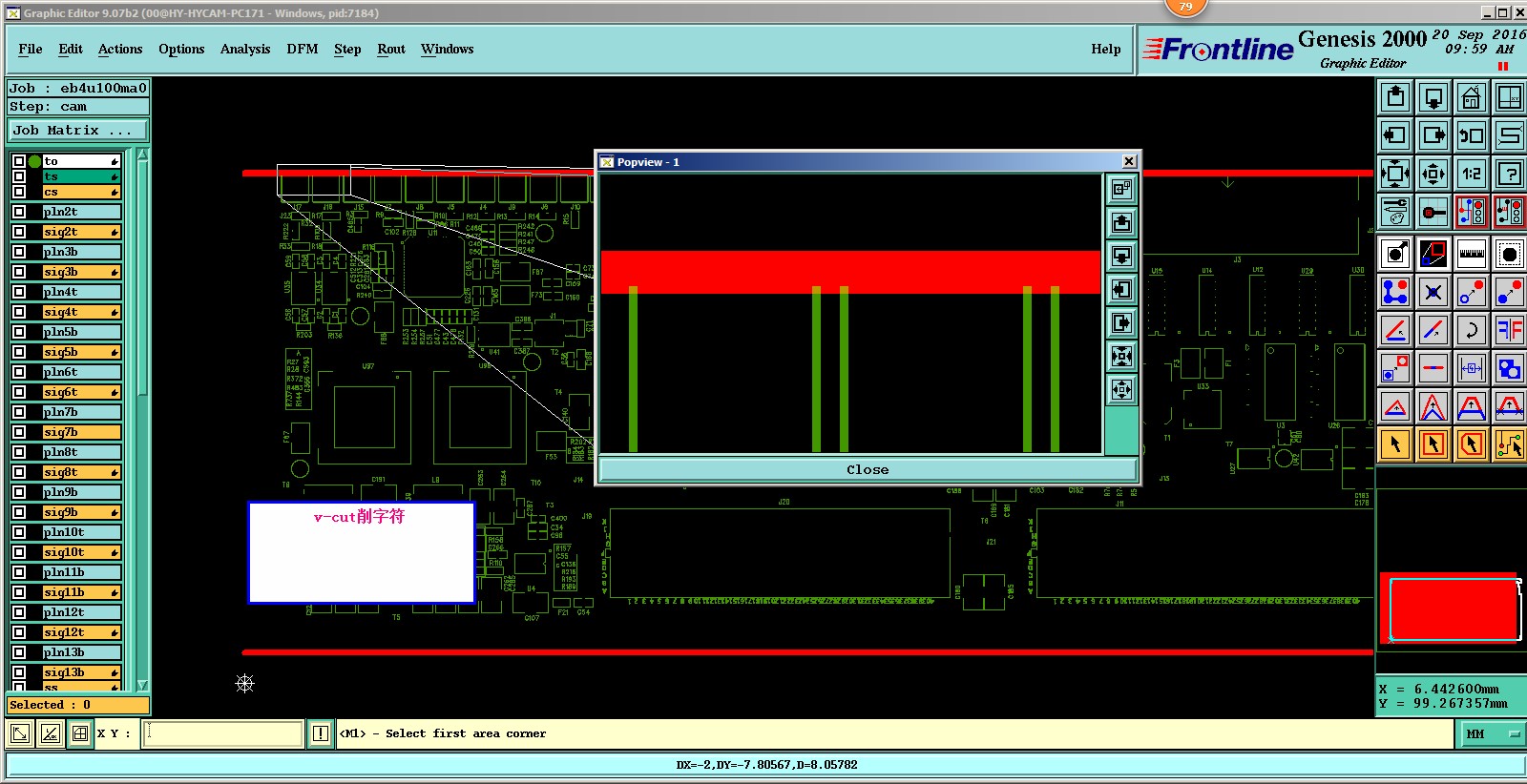Screen dimensions: 1527x784
Task: Open the DFM menu
Action: pos(302,50)
